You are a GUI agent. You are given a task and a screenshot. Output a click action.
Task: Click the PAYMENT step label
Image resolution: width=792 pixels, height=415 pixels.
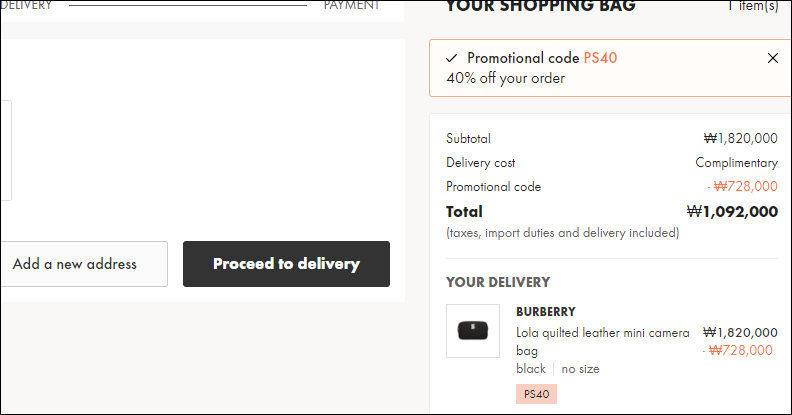coord(352,6)
